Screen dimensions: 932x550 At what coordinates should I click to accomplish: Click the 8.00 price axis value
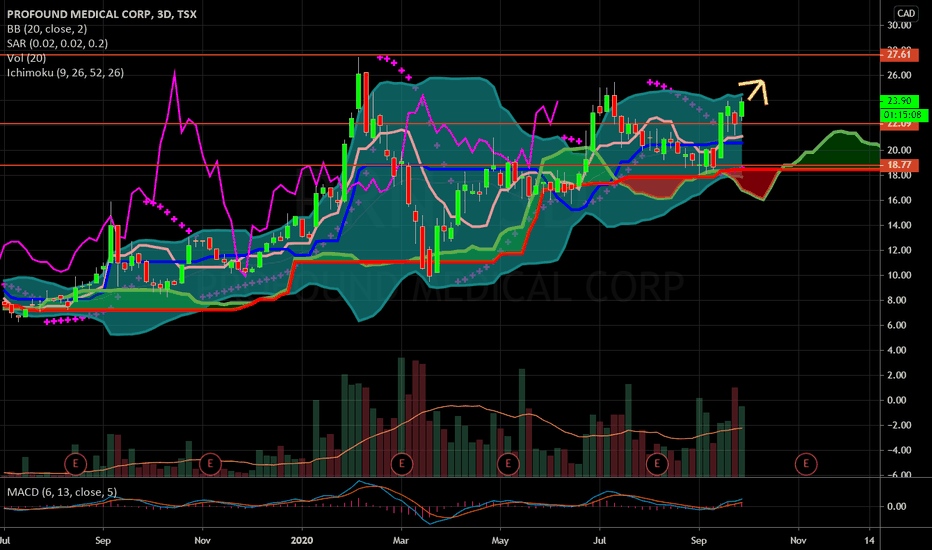coord(899,300)
